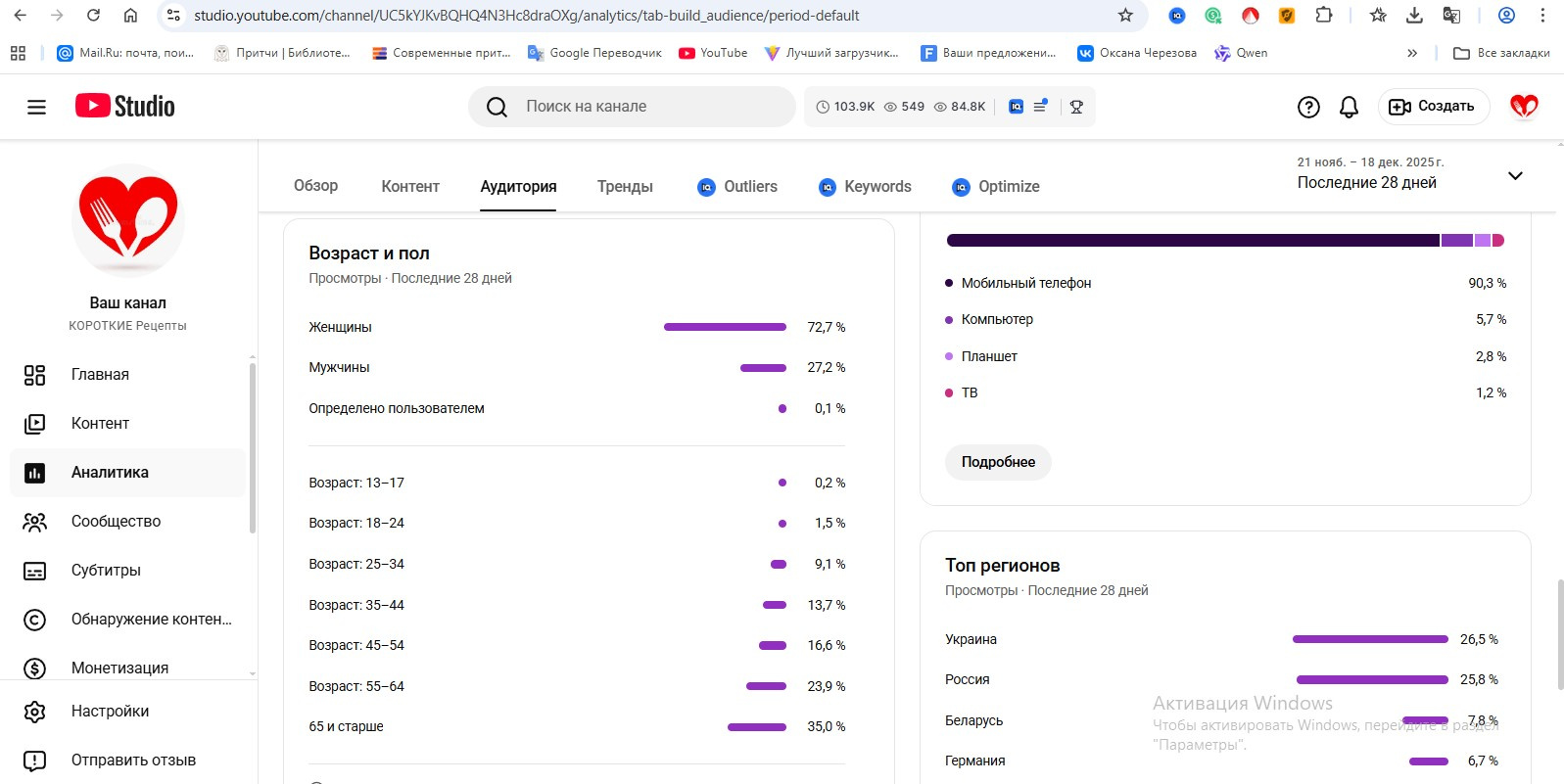Switch to the Контент analytics tab

click(x=410, y=186)
